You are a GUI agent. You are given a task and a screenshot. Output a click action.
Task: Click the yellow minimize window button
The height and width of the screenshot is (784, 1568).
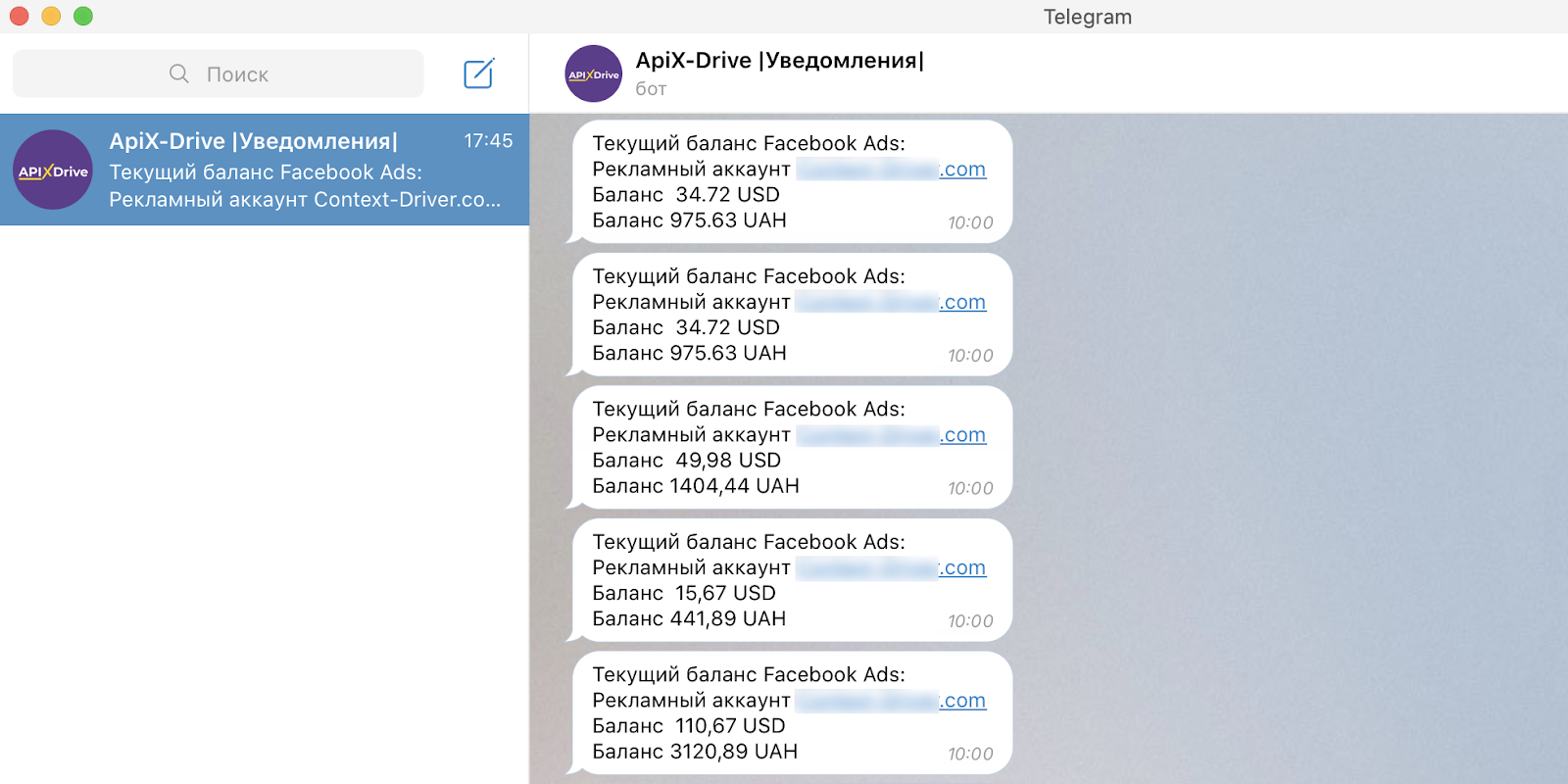pyautogui.click(x=51, y=16)
